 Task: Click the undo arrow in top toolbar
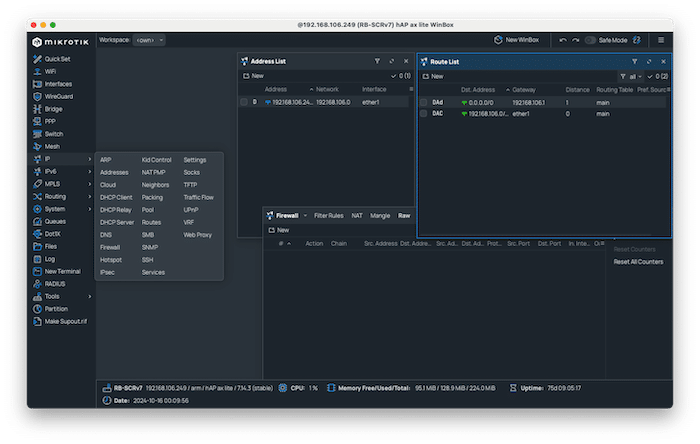point(563,40)
